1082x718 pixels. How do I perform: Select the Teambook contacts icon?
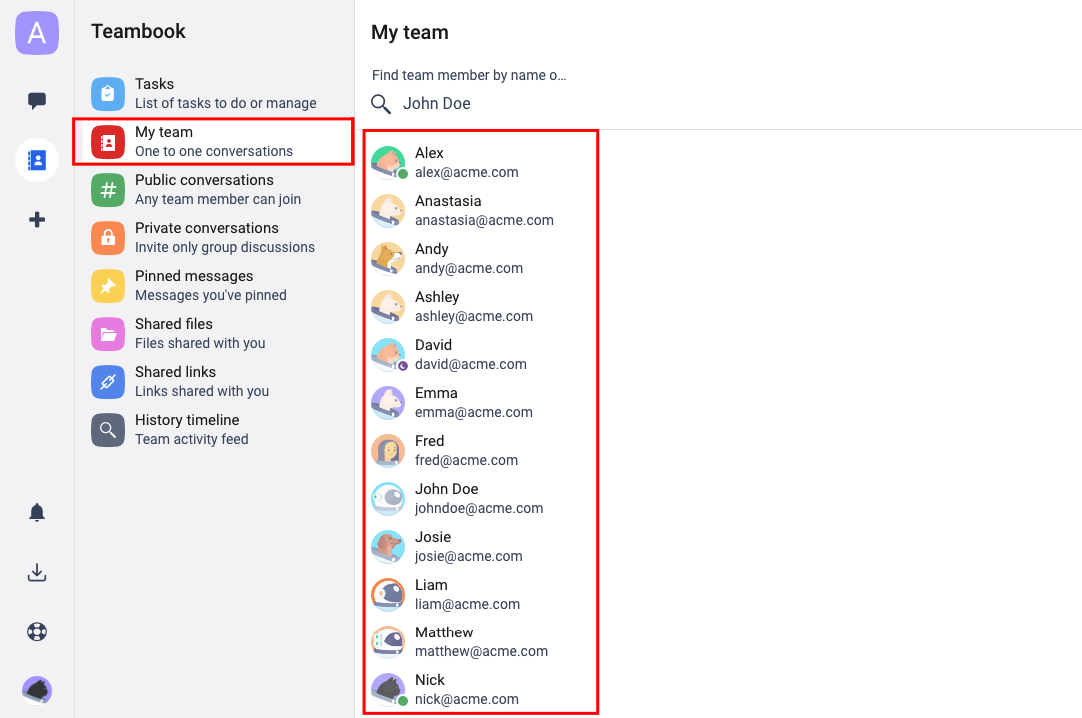click(37, 160)
